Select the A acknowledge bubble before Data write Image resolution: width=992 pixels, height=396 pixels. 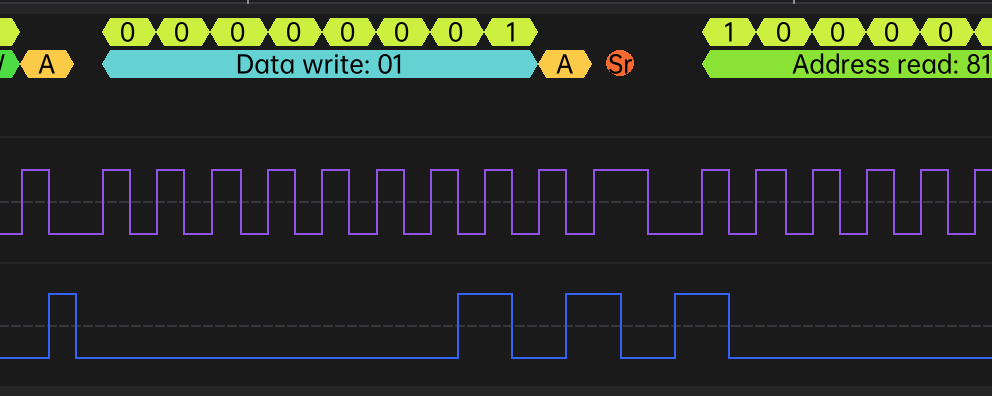47,64
